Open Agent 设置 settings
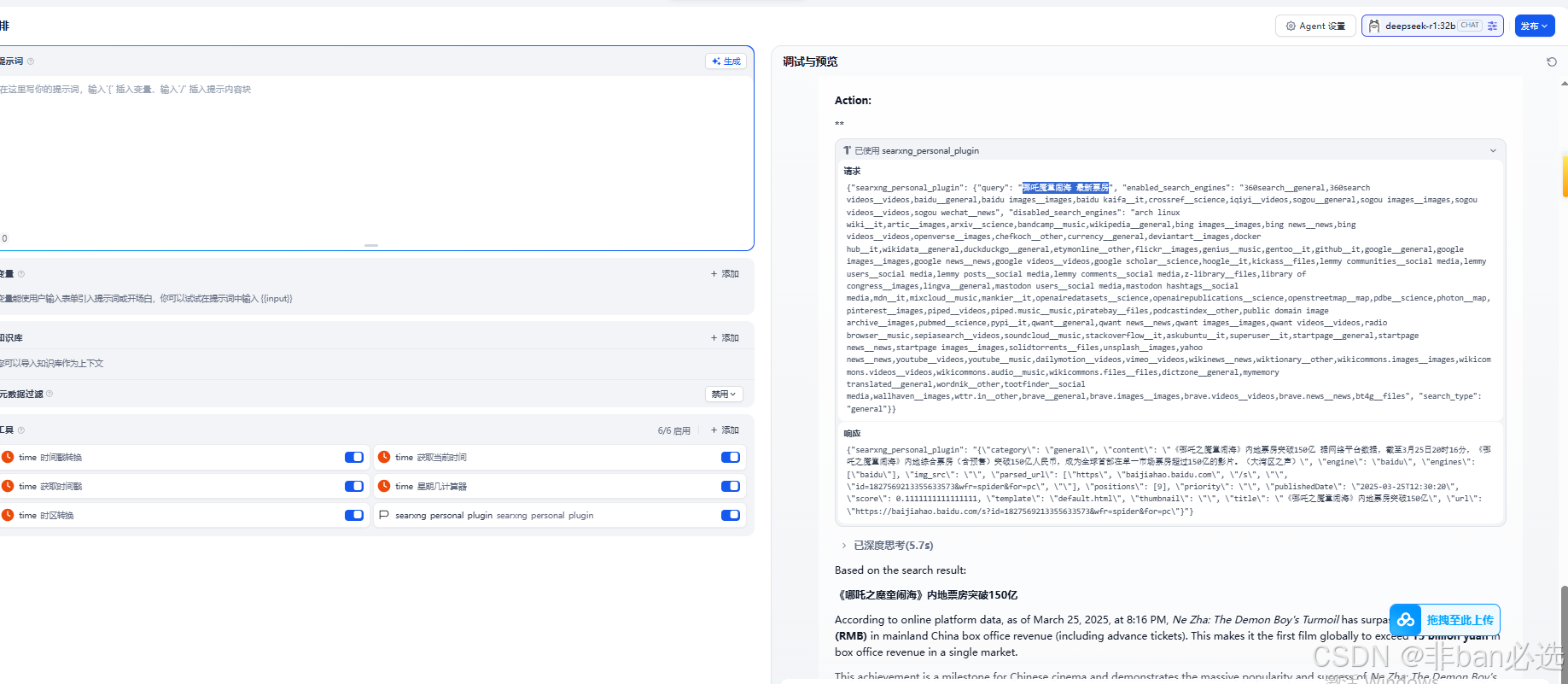1568x684 pixels. coord(1315,26)
